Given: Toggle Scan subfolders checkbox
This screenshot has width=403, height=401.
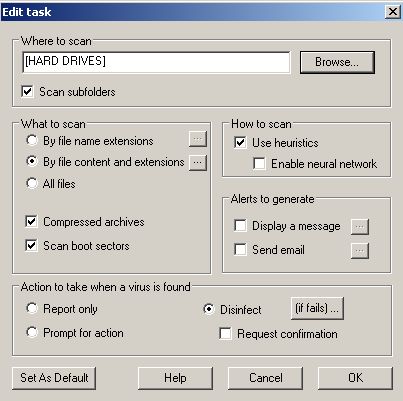Looking at the screenshot, I should point(28,91).
